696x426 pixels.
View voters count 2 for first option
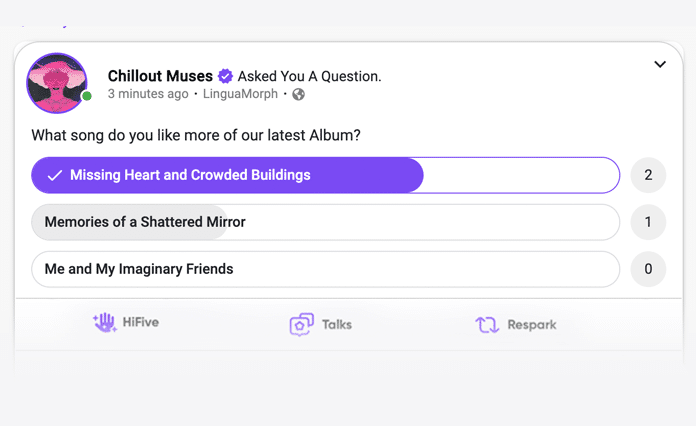(648, 175)
